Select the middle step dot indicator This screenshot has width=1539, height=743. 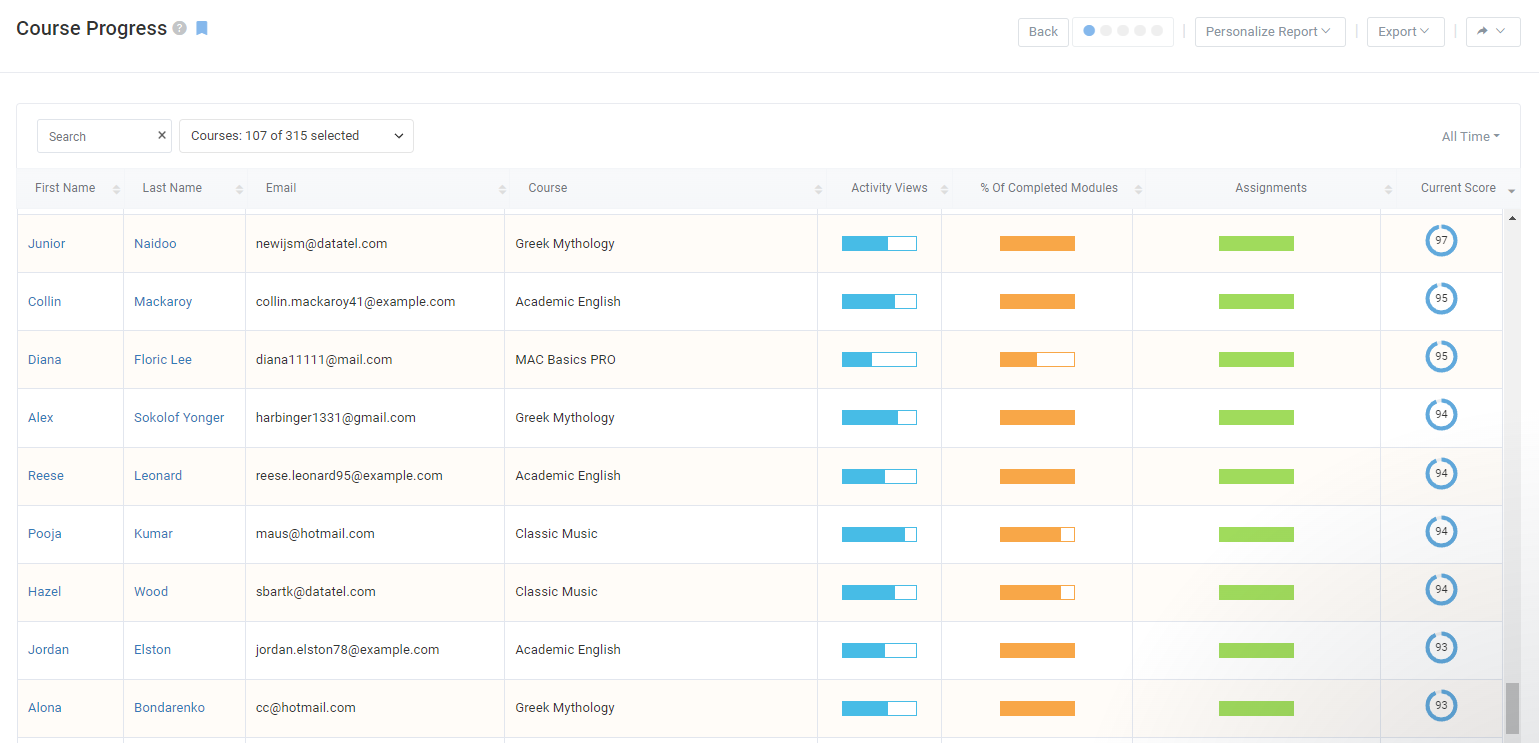point(1123,31)
